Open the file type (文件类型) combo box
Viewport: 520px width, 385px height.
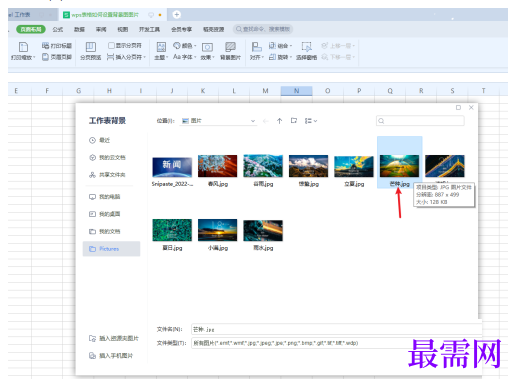pos(336,343)
